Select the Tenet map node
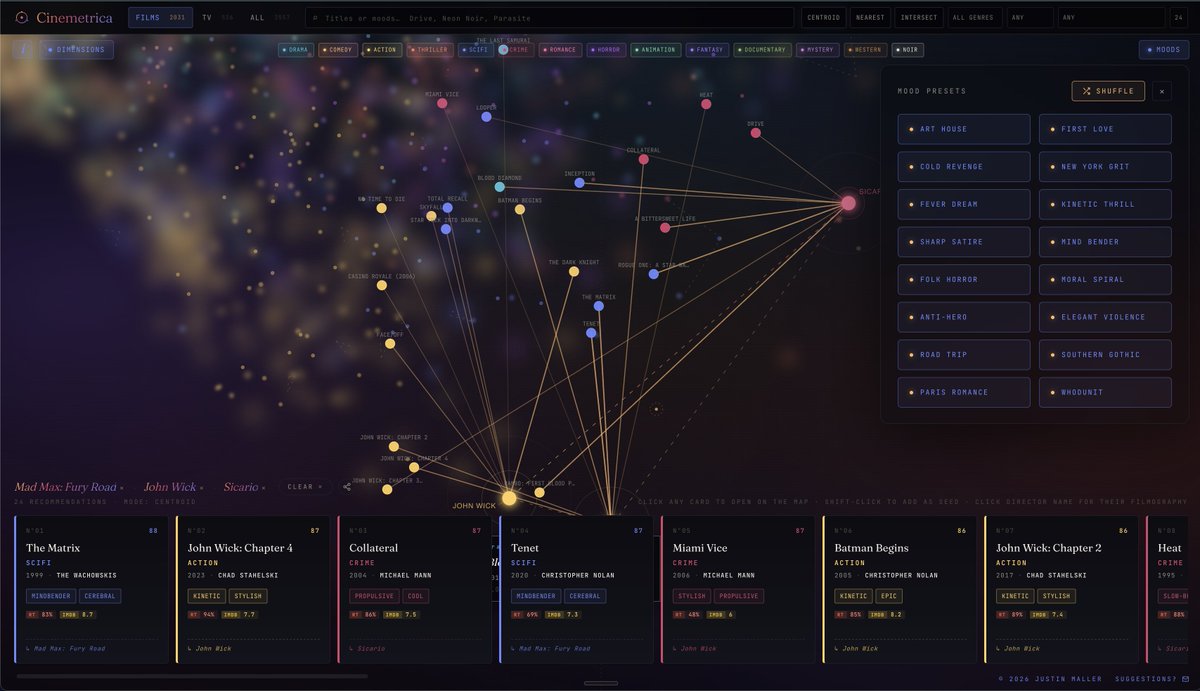The width and height of the screenshot is (1200, 691). tap(591, 332)
